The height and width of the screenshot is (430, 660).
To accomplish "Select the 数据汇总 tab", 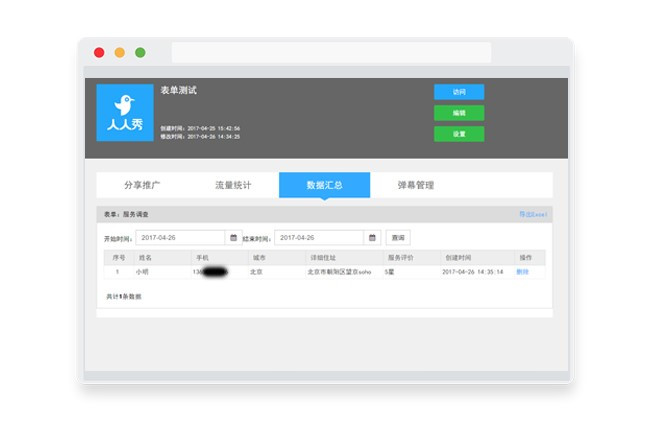I will pos(325,185).
